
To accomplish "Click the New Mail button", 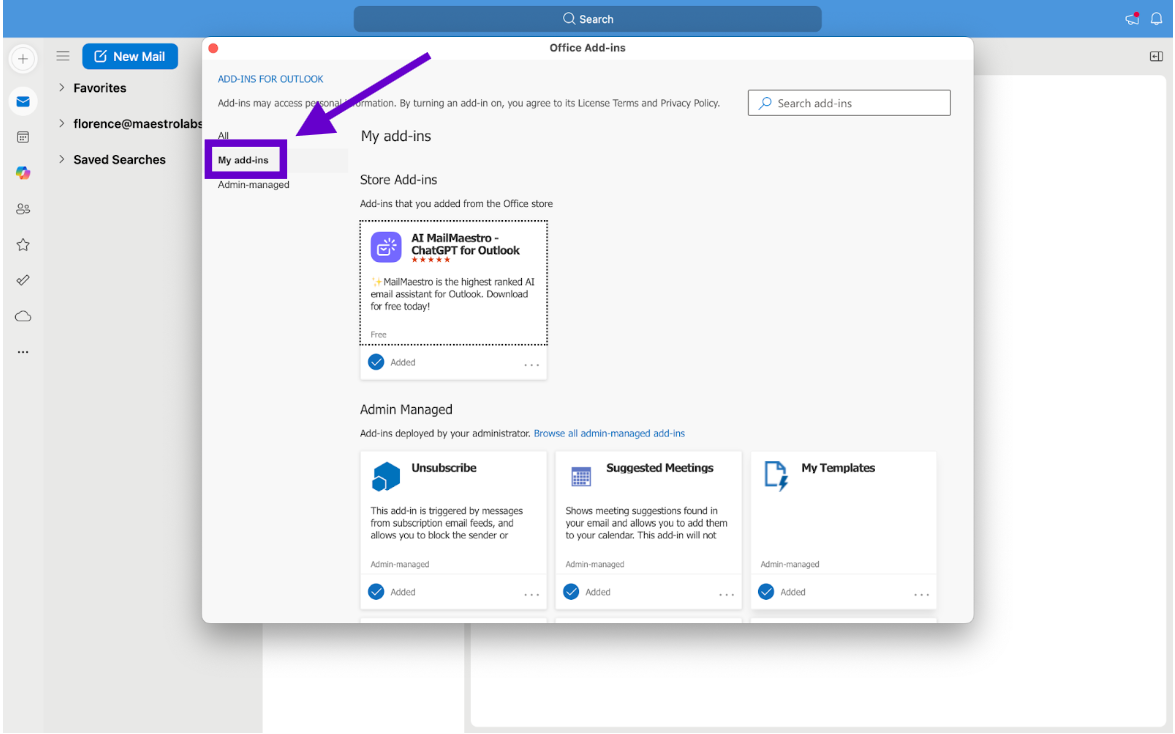I will coord(130,56).
